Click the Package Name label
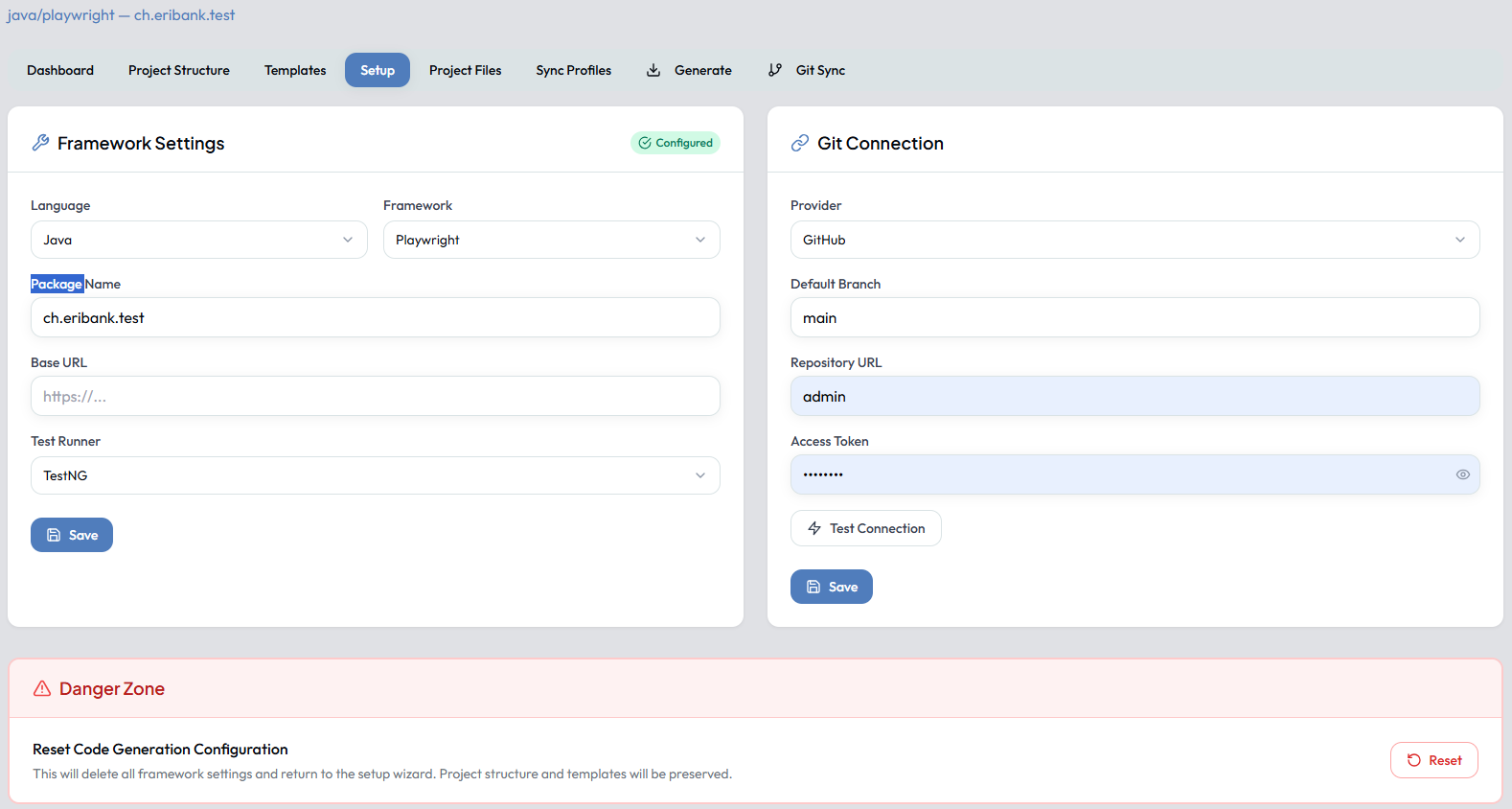Image resolution: width=1512 pixels, height=809 pixels. tap(76, 284)
